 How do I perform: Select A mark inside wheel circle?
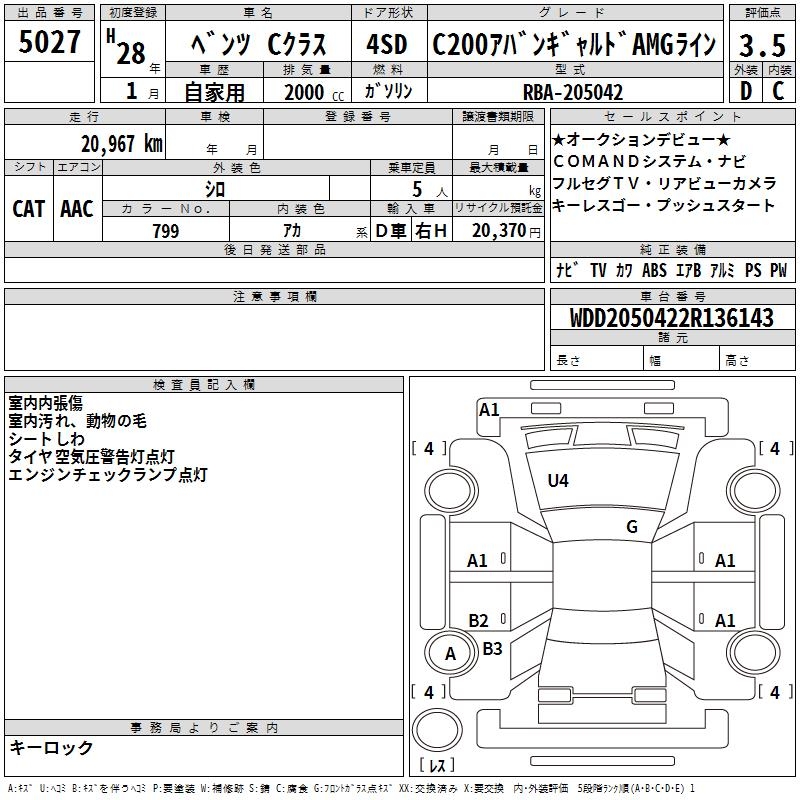[x=450, y=654]
